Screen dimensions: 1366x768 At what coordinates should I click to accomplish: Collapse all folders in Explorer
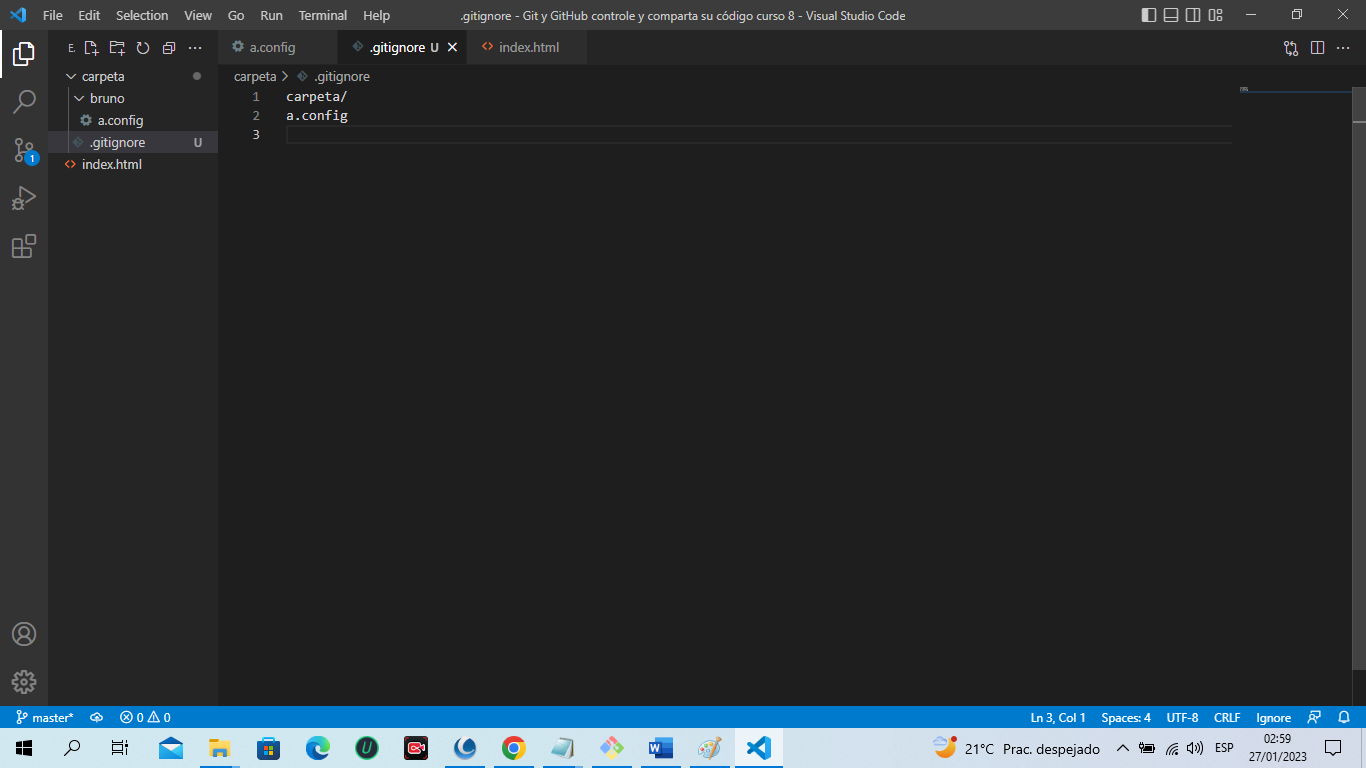point(169,48)
